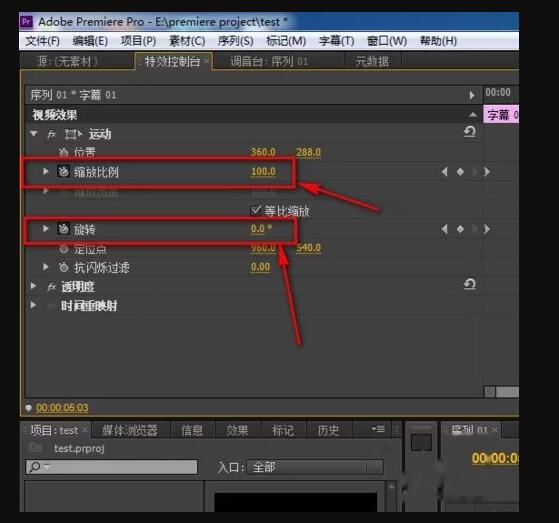Screen dimensions: 559x523
Task: Click the current timecode 00:00:05:03
Action: 62,407
